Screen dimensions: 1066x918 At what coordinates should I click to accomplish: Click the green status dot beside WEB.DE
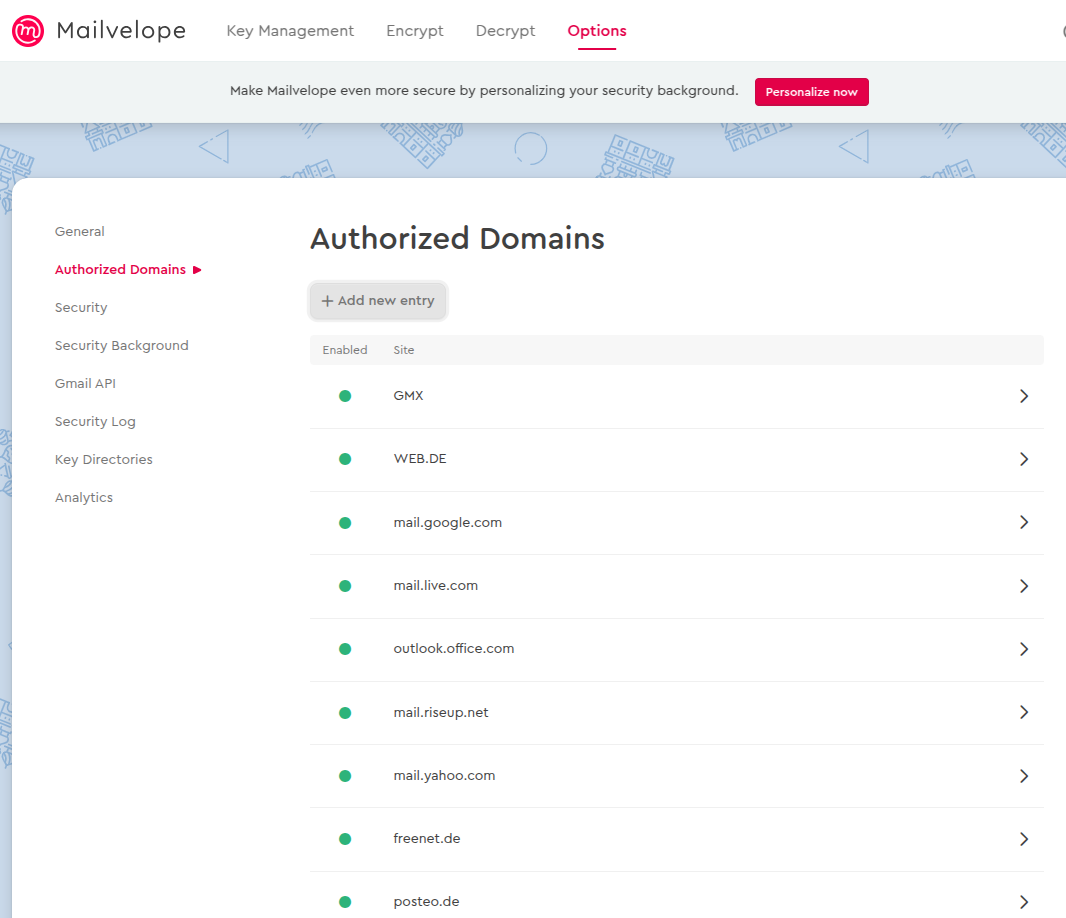(345, 459)
